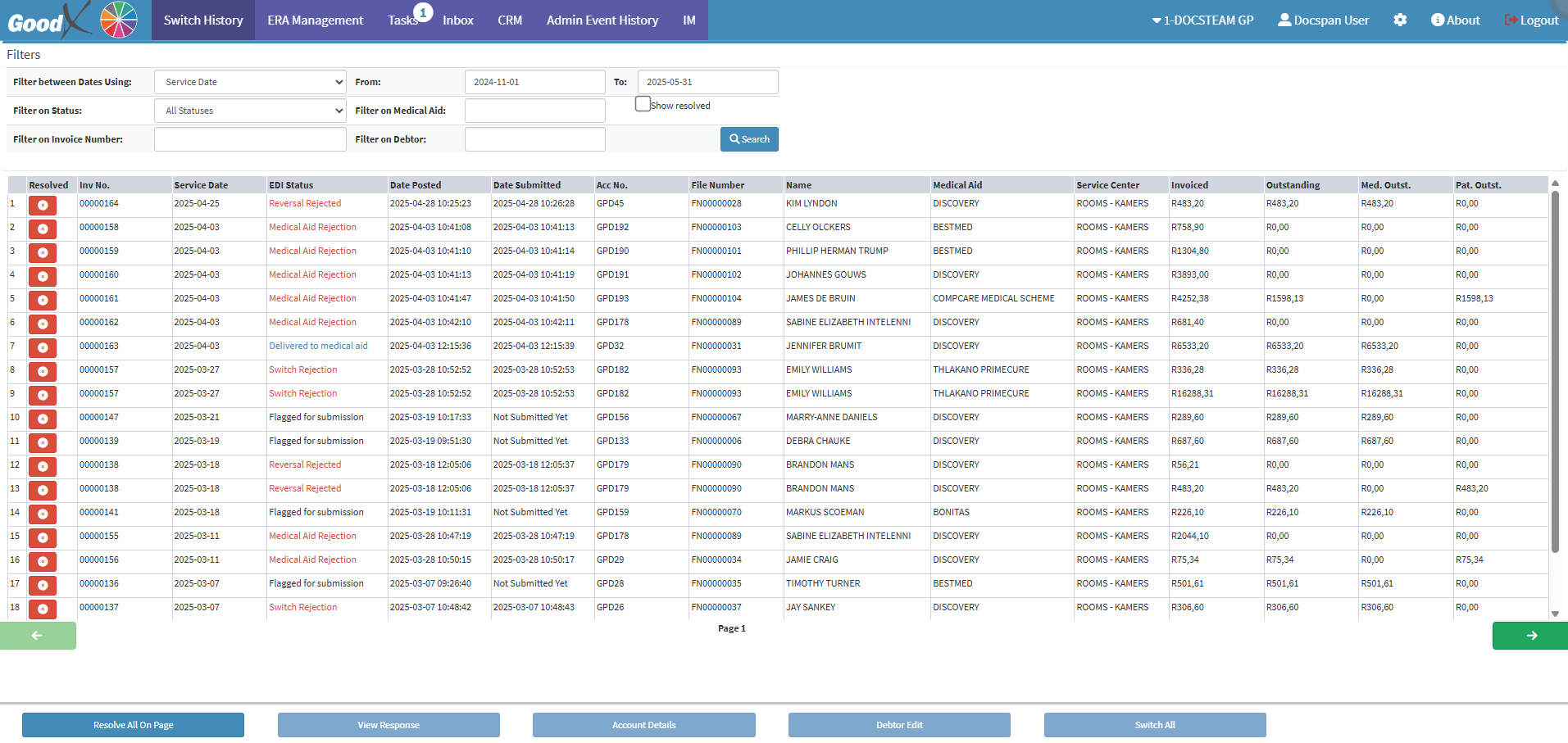Open the About info link
Screen dimensions: 1568x743
point(1456,20)
